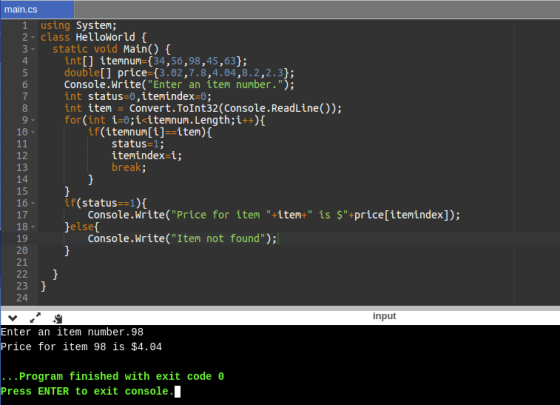Click 'Press ENTER to exit console.' prompt
Viewport: 560px width, 405px height.
pyautogui.click(x=87, y=391)
